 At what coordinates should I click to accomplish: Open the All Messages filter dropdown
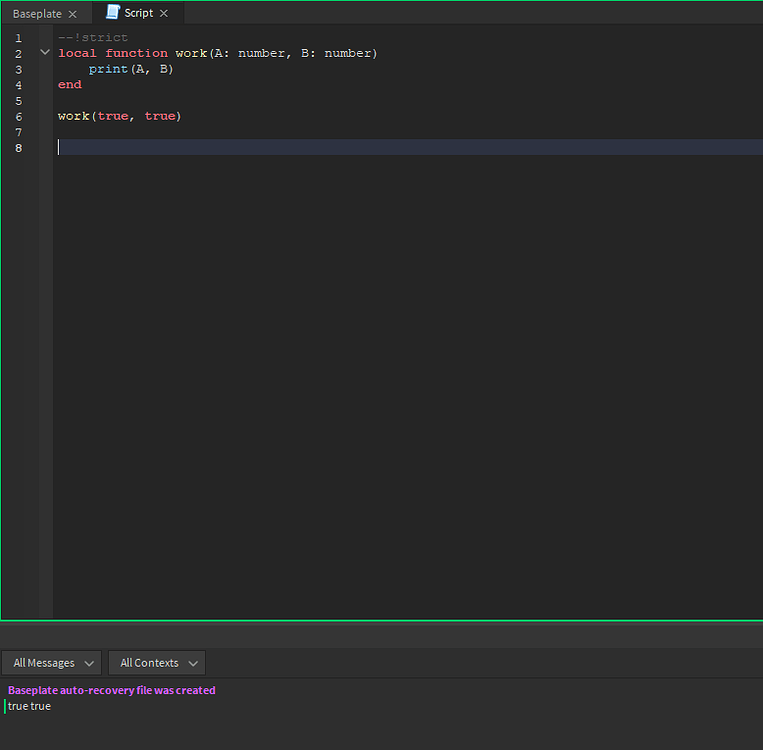[x=52, y=663]
